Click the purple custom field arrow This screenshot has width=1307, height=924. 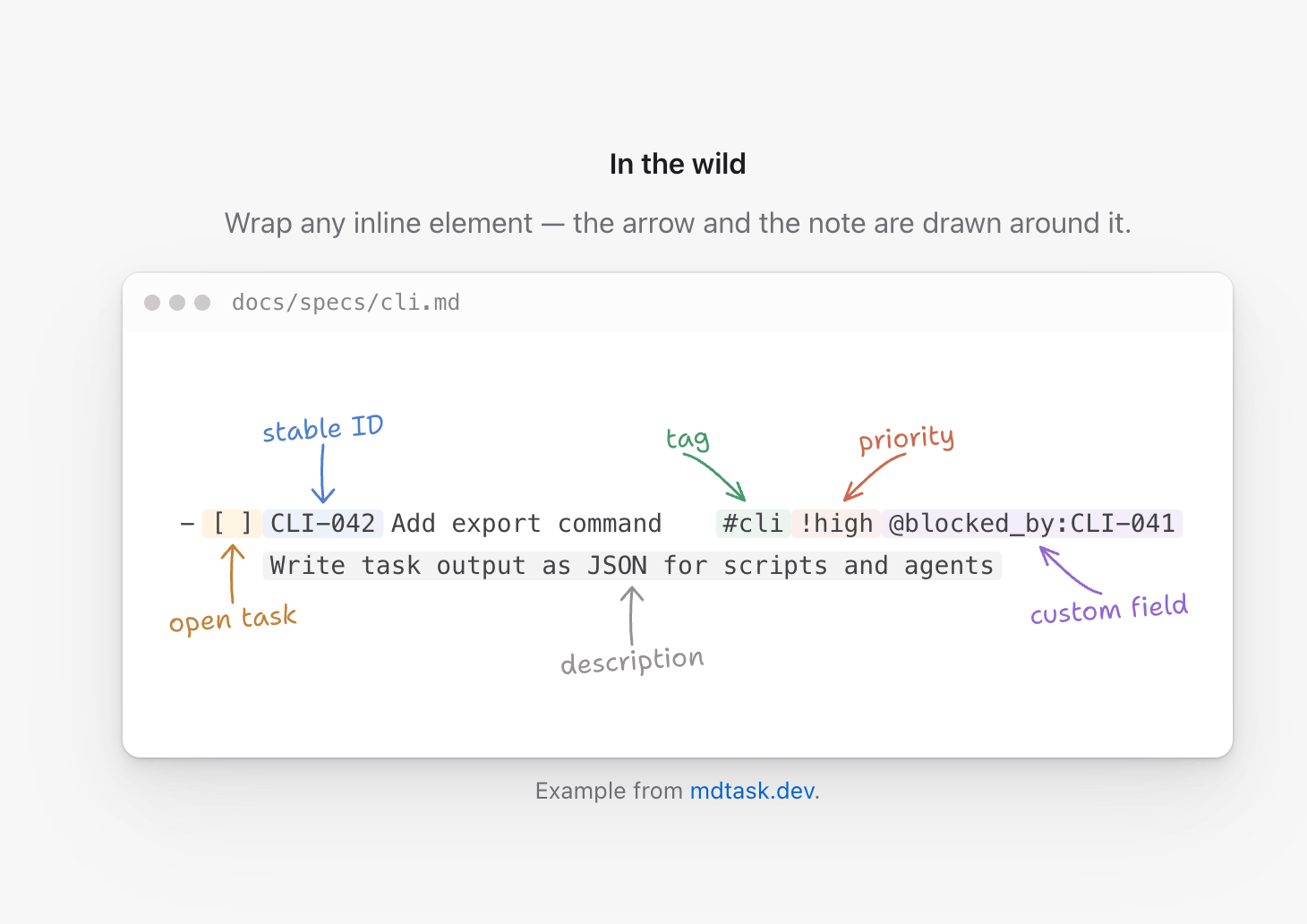(x=1070, y=570)
